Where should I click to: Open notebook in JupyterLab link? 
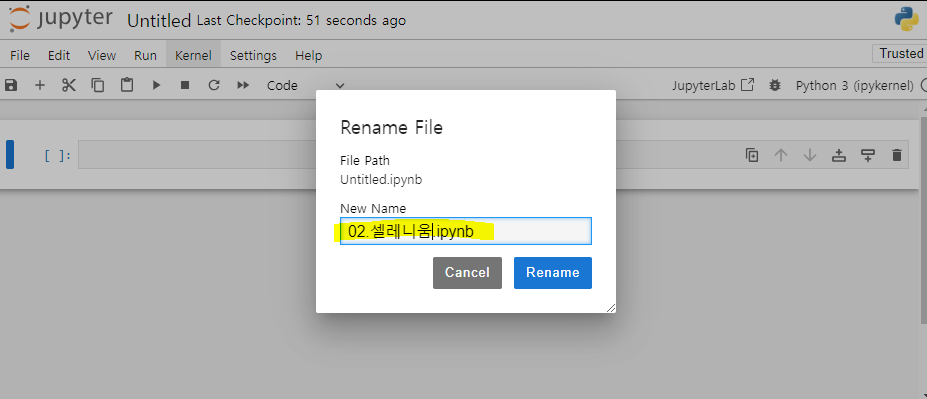[713, 86]
